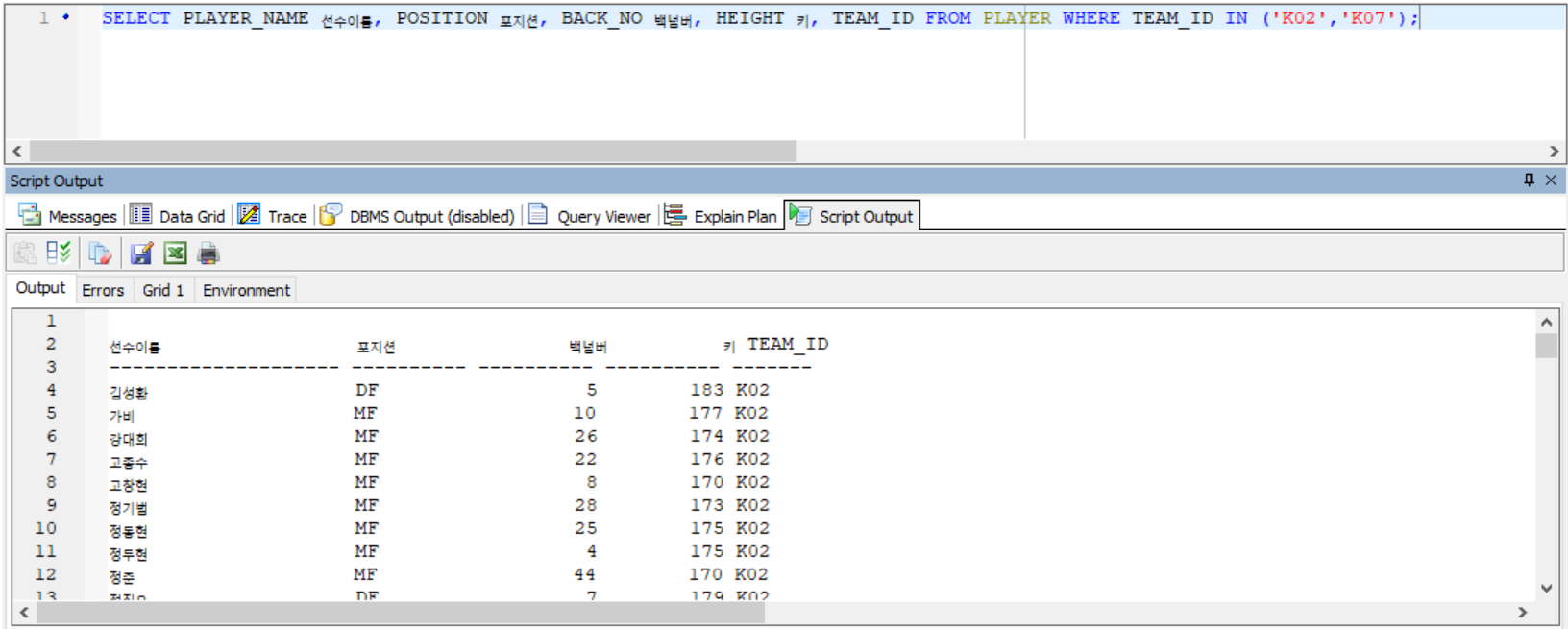Click MF in the row with back number 8

coord(366,482)
